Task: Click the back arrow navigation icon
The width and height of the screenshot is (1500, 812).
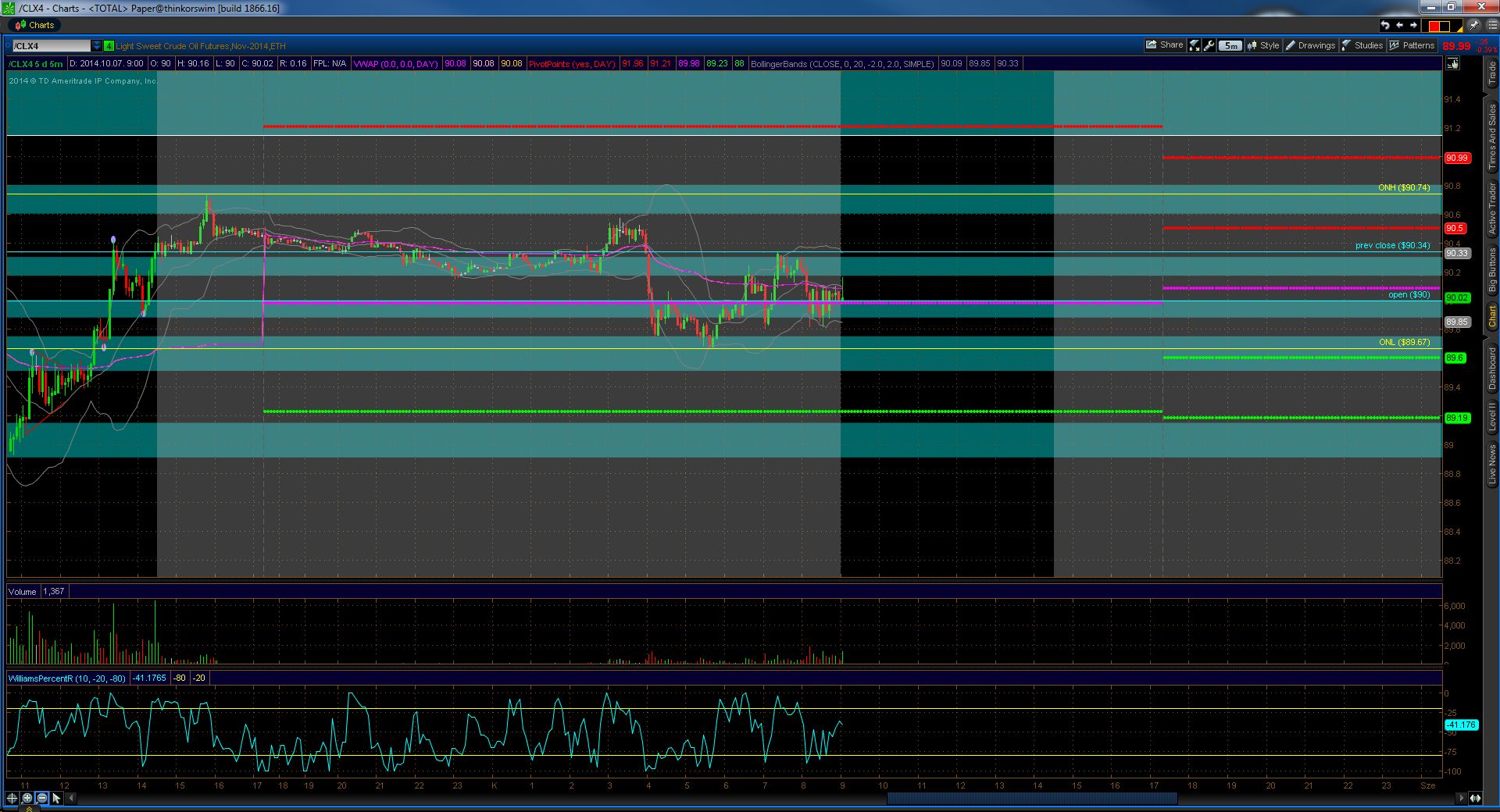Action: pyautogui.click(x=1399, y=25)
